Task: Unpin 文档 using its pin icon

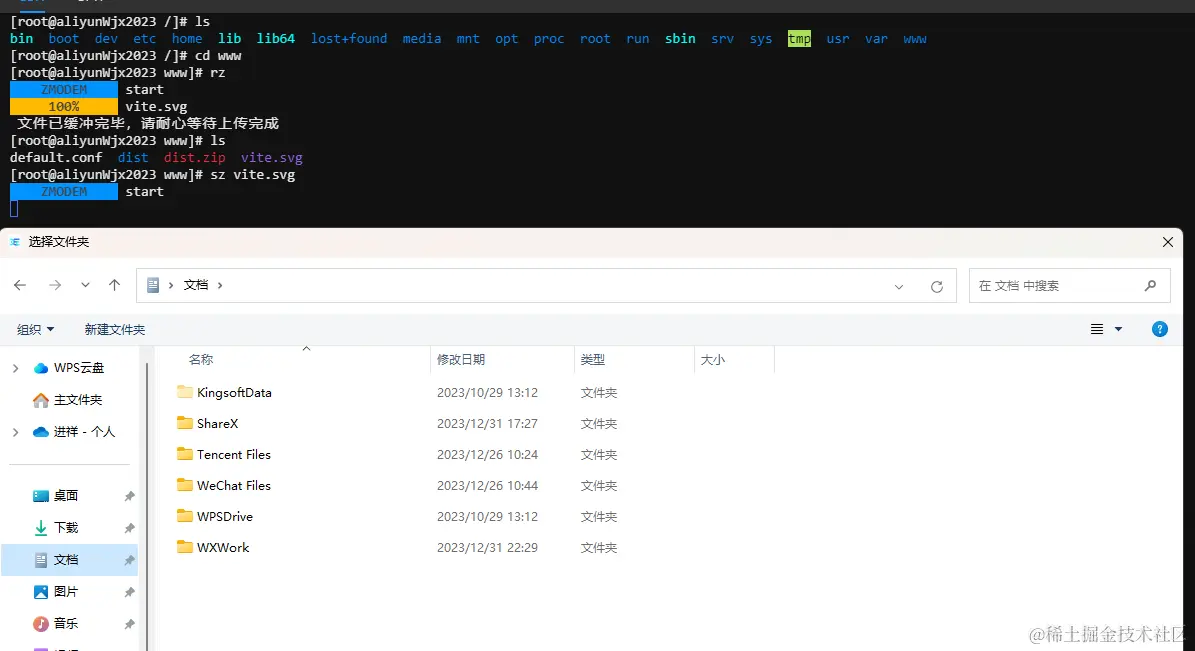Action: 130,560
